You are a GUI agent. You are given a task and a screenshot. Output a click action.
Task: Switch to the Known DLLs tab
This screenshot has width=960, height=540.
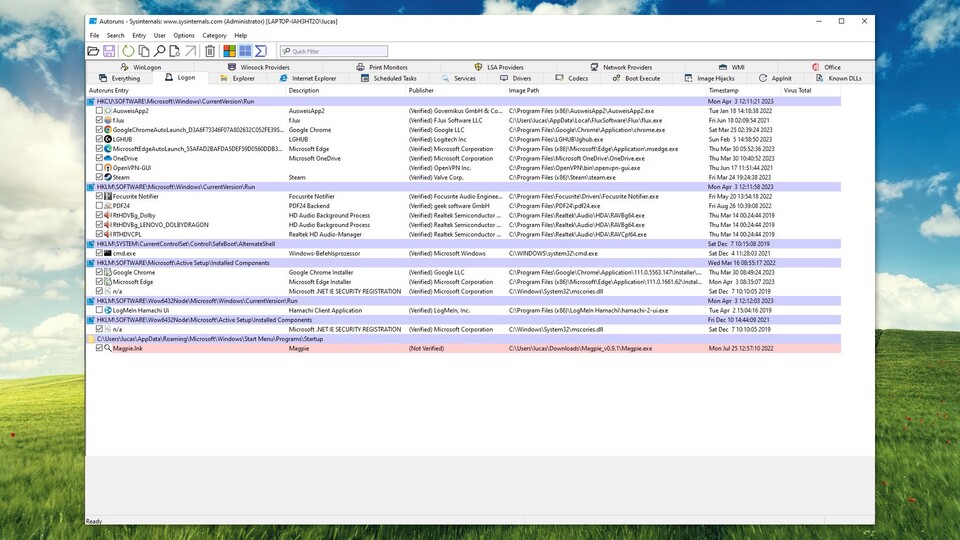click(x=839, y=78)
